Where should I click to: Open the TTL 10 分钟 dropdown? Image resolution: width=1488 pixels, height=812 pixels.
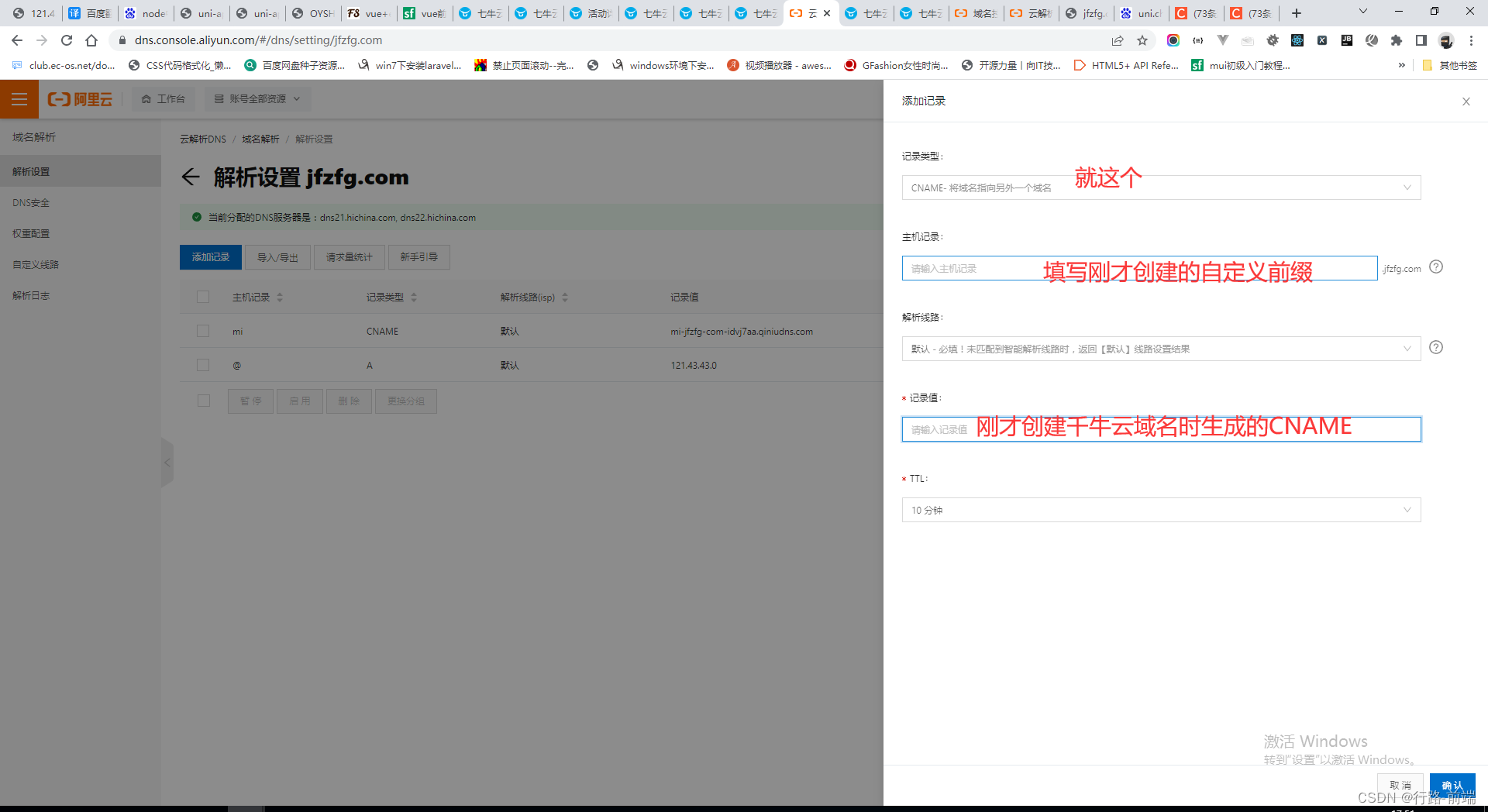pyautogui.click(x=1161, y=510)
